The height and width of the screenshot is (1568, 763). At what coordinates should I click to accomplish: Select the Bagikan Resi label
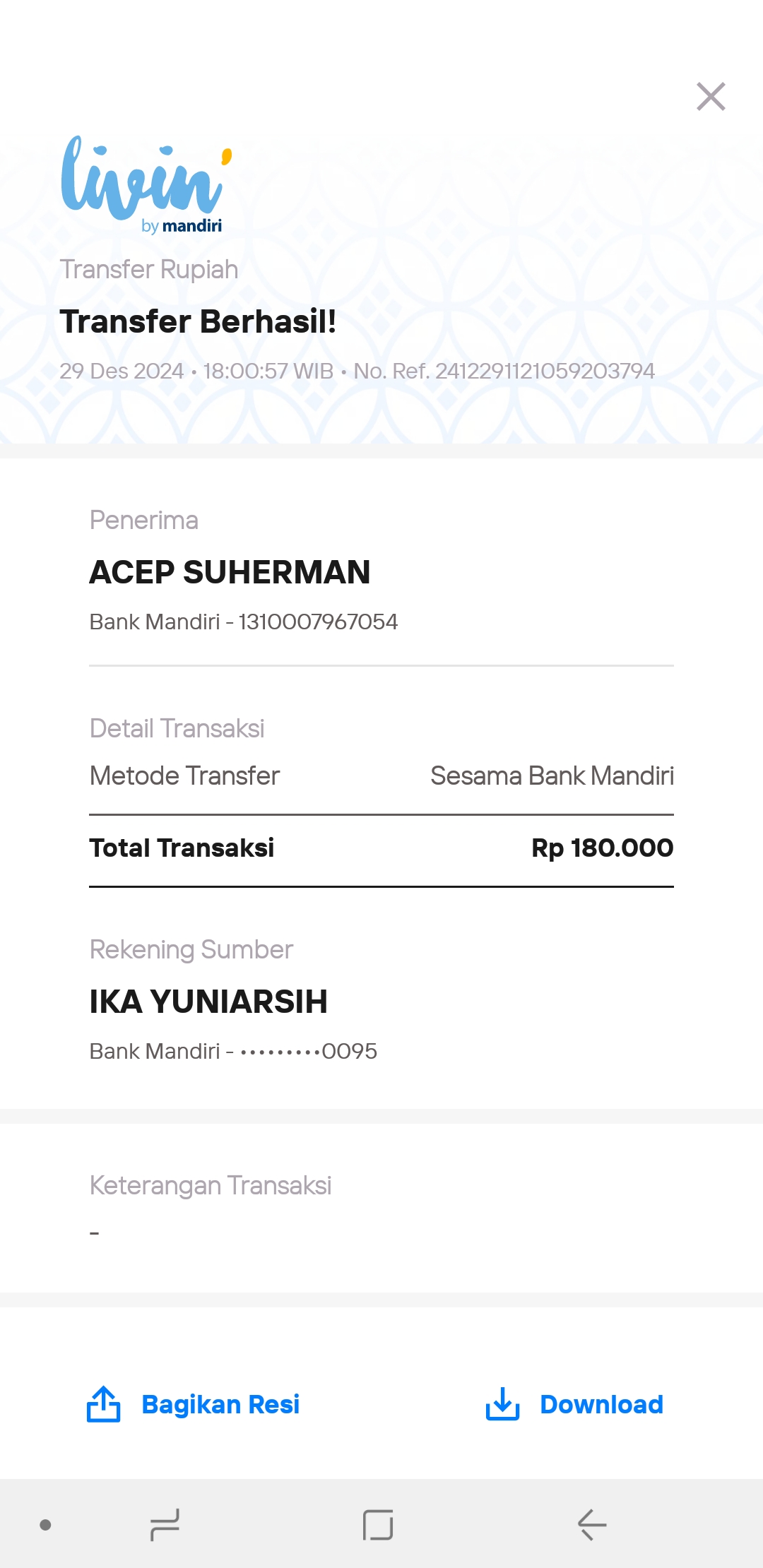[220, 1404]
